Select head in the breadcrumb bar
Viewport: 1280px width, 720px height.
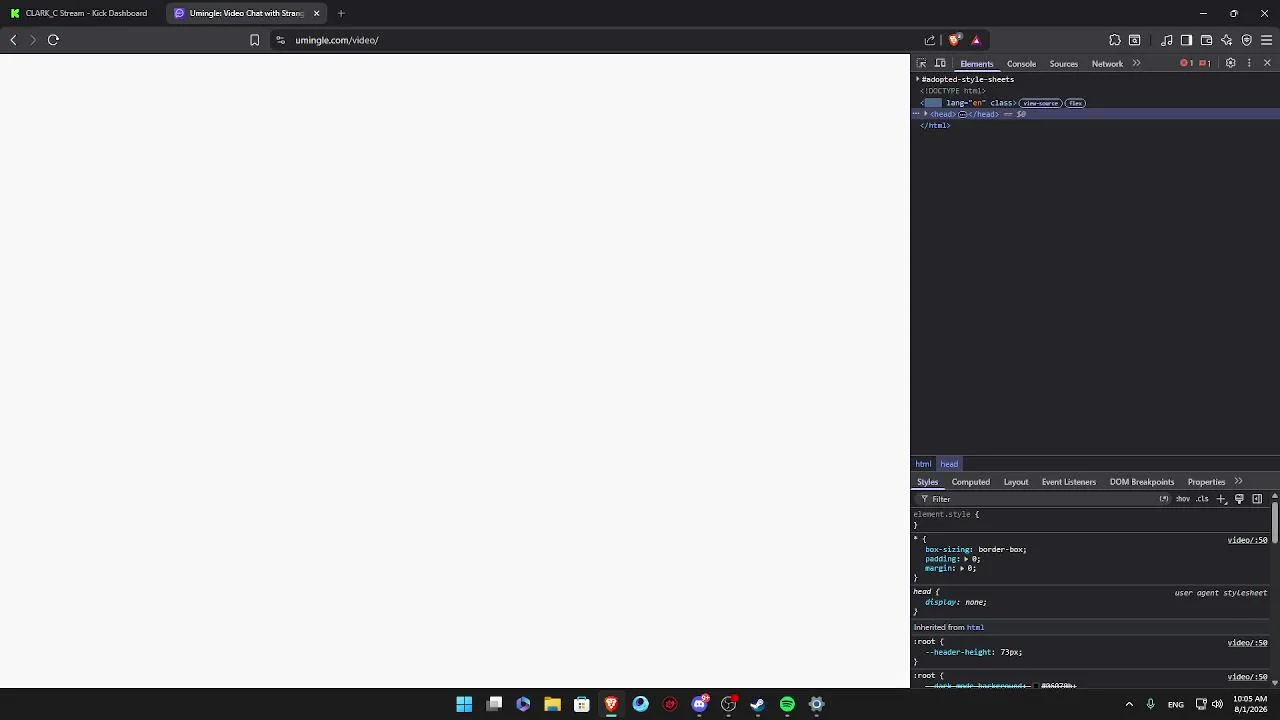(949, 464)
